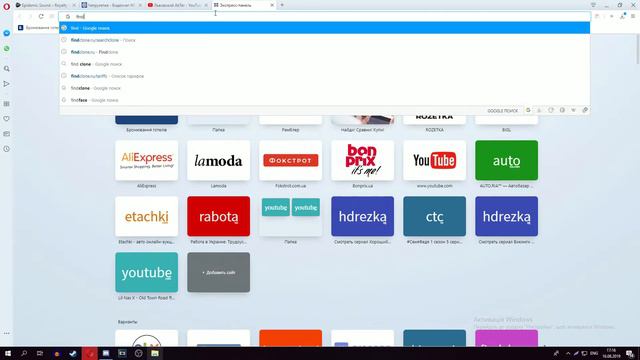Open Windows taskbar search

pos(24,353)
